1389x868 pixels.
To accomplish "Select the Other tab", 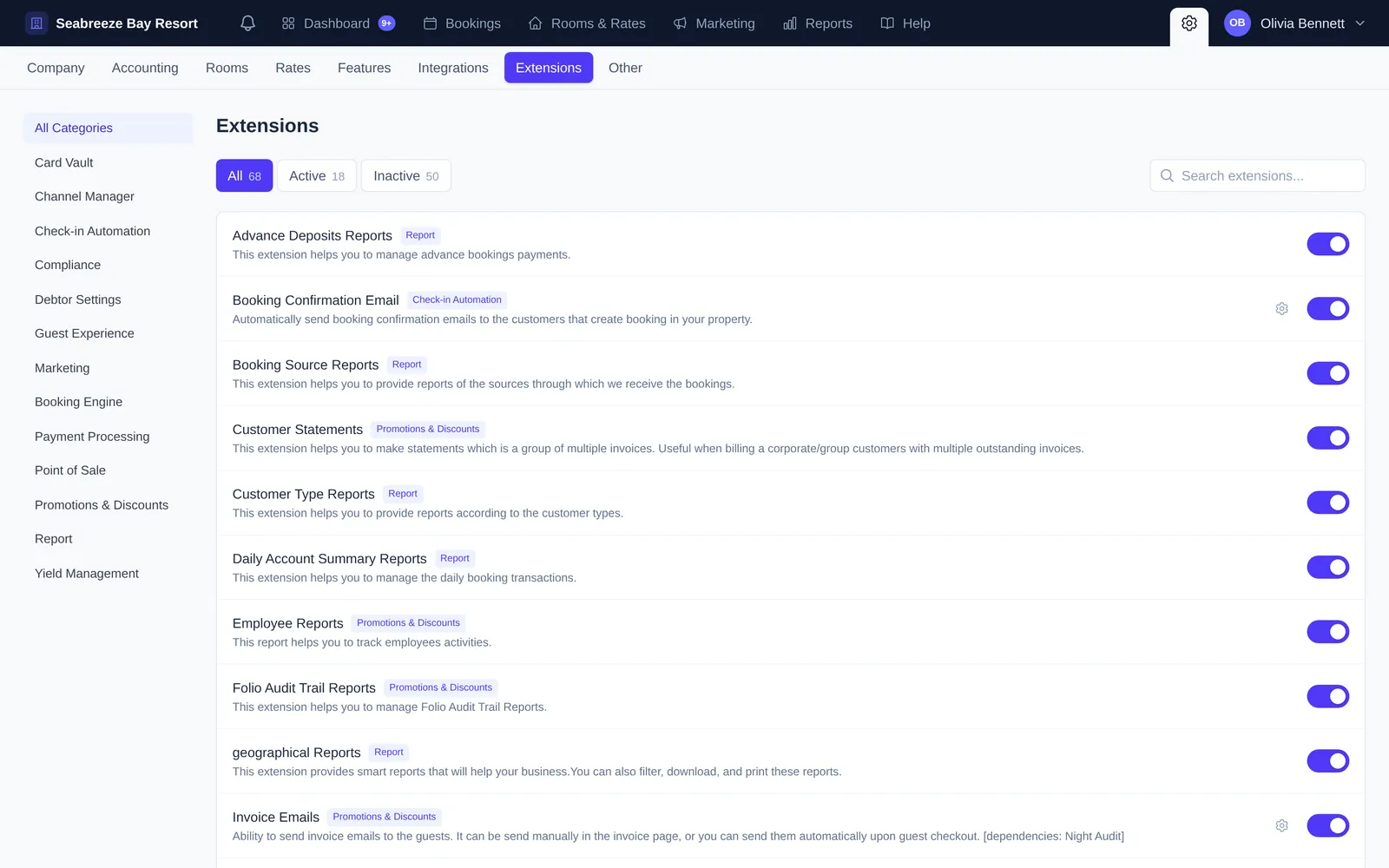I will pyautogui.click(x=625, y=68).
